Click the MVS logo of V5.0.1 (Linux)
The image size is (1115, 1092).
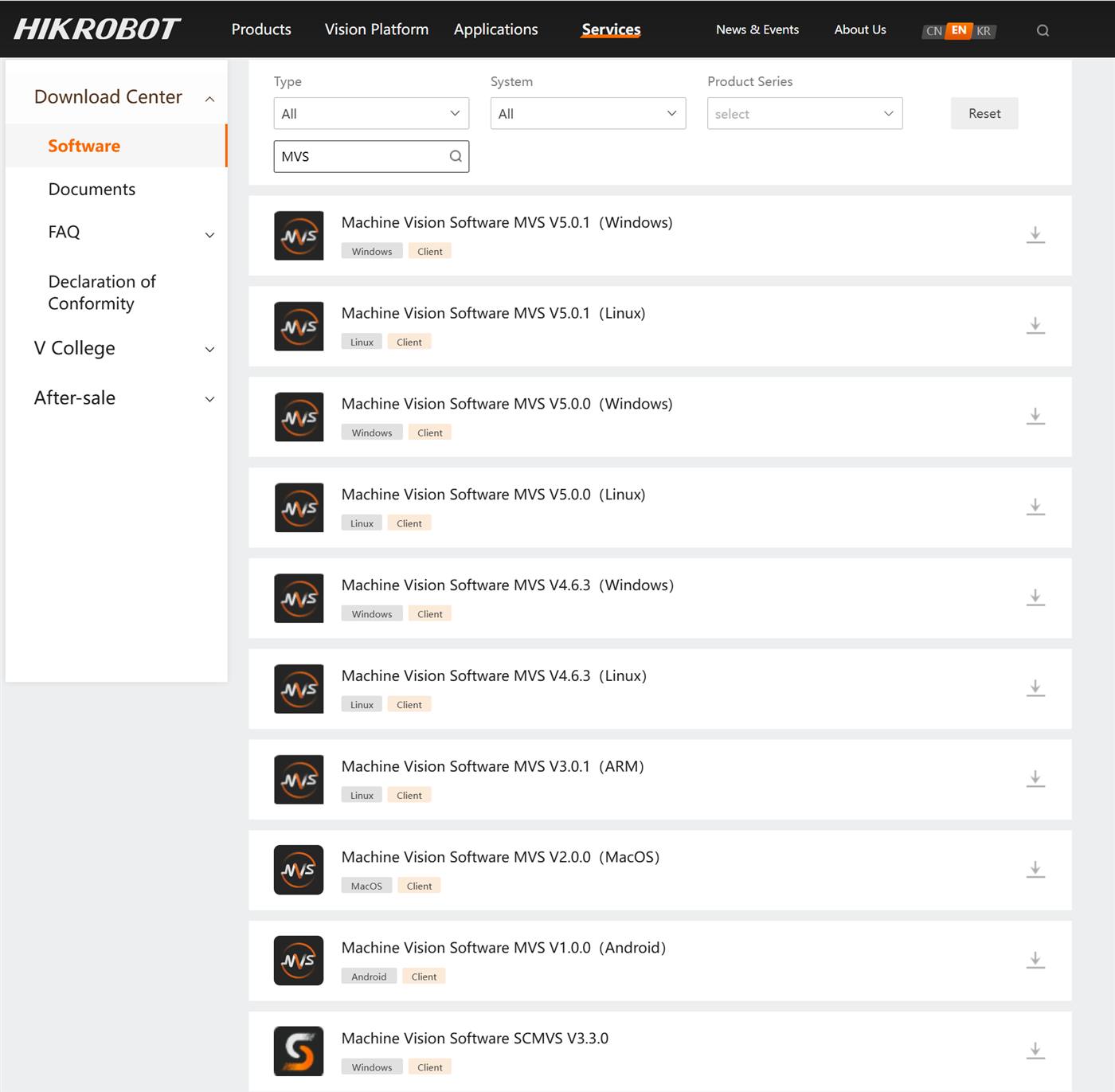point(299,327)
